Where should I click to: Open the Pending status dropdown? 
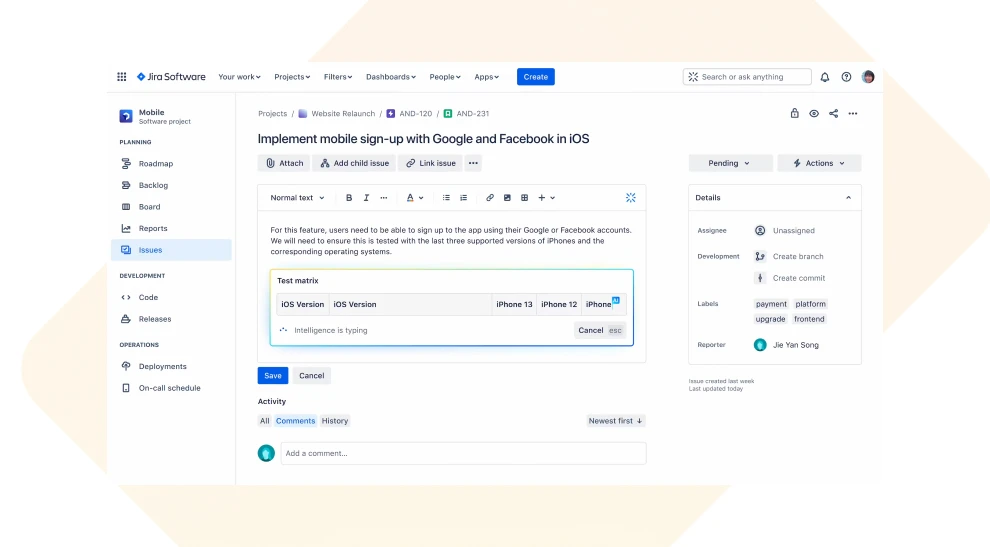click(730, 163)
